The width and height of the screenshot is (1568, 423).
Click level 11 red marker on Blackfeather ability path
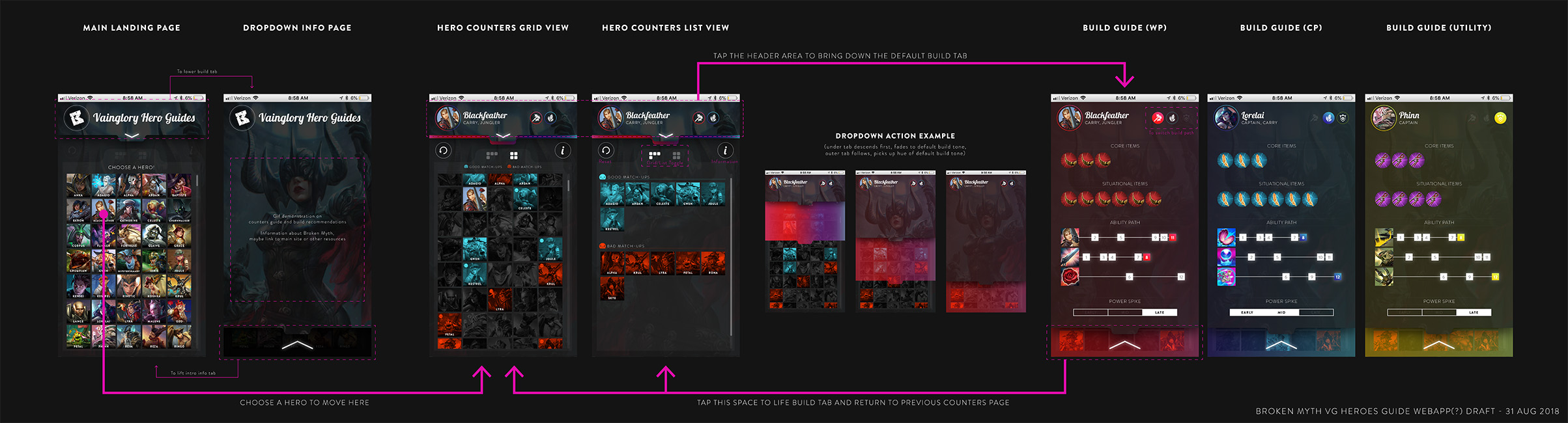pos(1173,238)
